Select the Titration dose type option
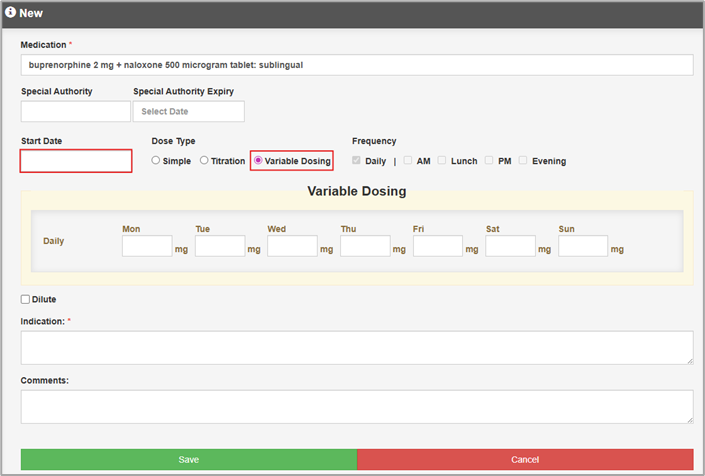The width and height of the screenshot is (705, 476). coord(204,161)
